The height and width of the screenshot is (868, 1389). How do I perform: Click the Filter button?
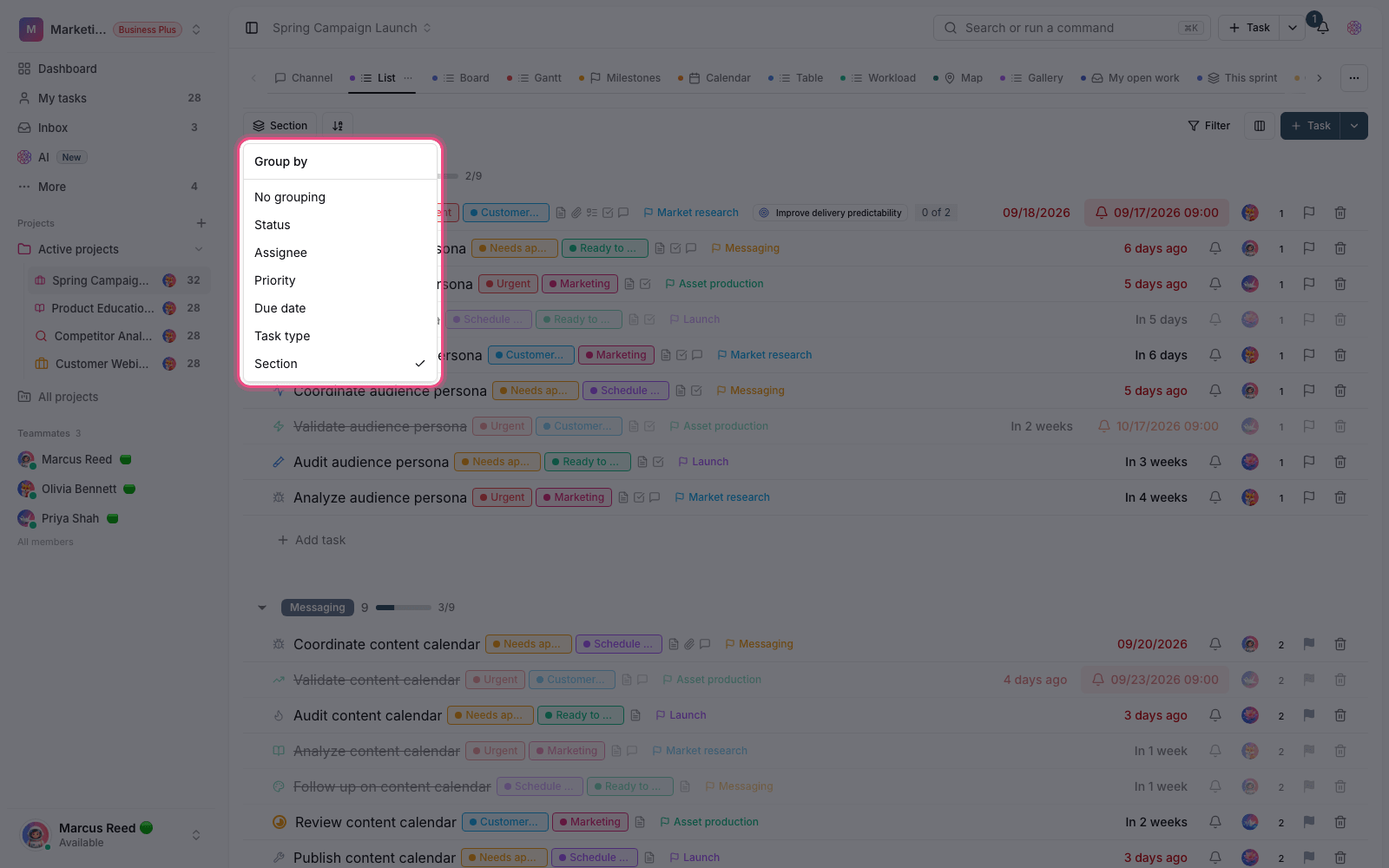[1208, 126]
